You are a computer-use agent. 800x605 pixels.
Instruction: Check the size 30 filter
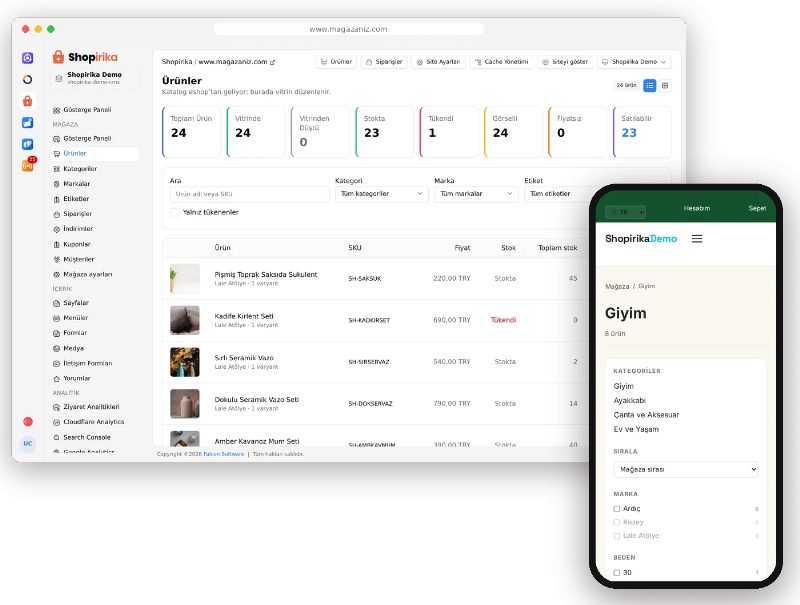point(617,572)
